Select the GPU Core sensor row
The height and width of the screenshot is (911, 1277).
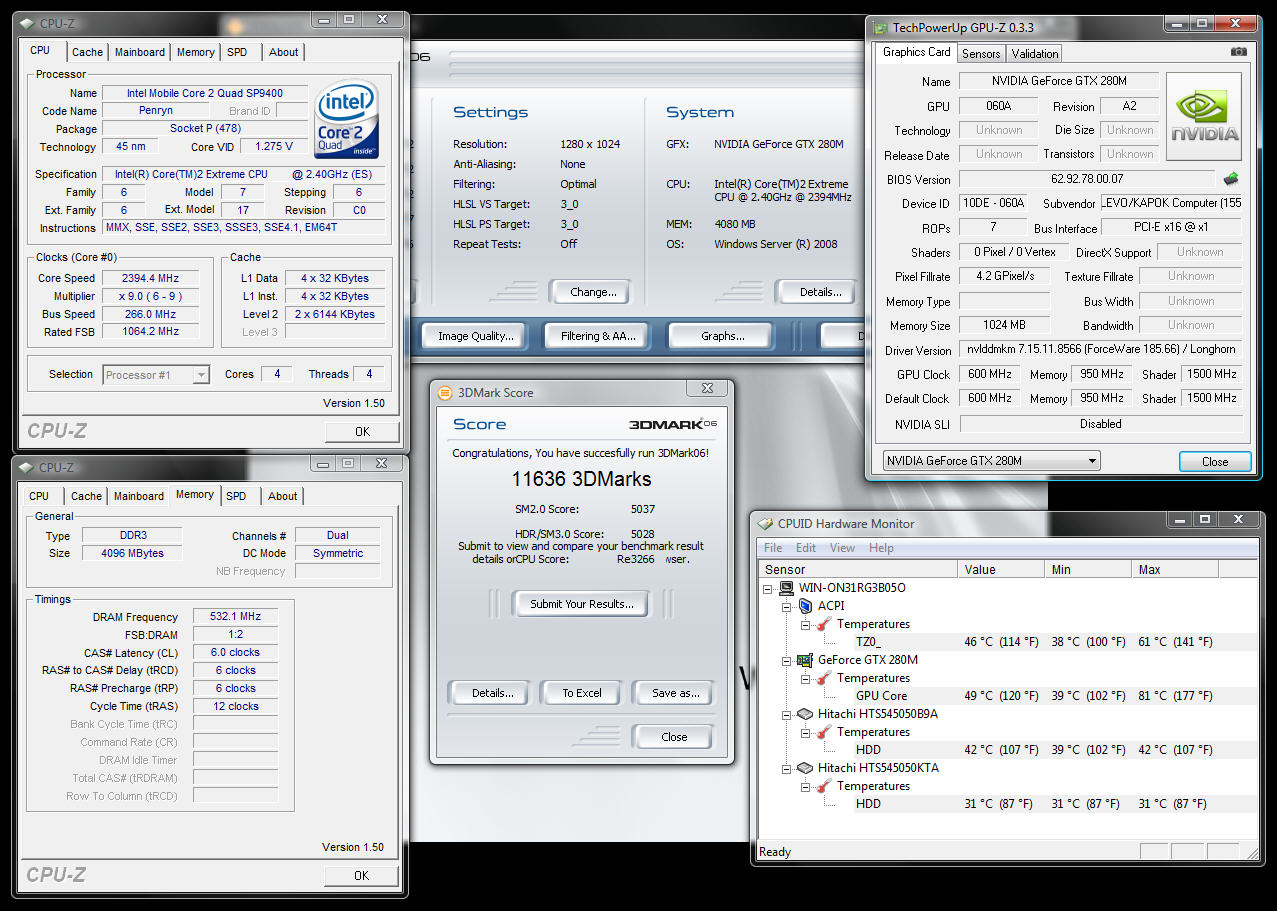1008,696
